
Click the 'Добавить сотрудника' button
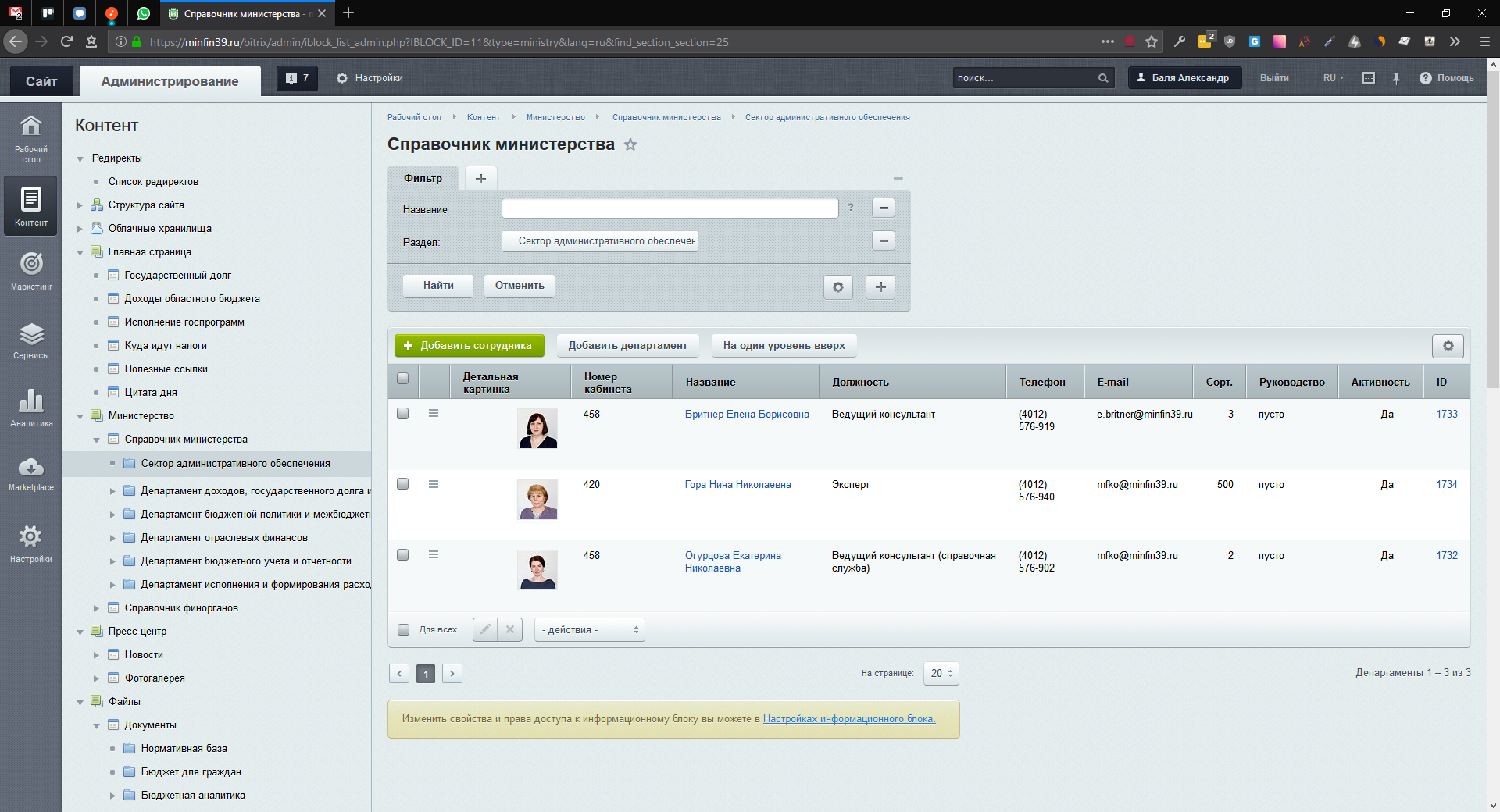pyautogui.click(x=467, y=346)
